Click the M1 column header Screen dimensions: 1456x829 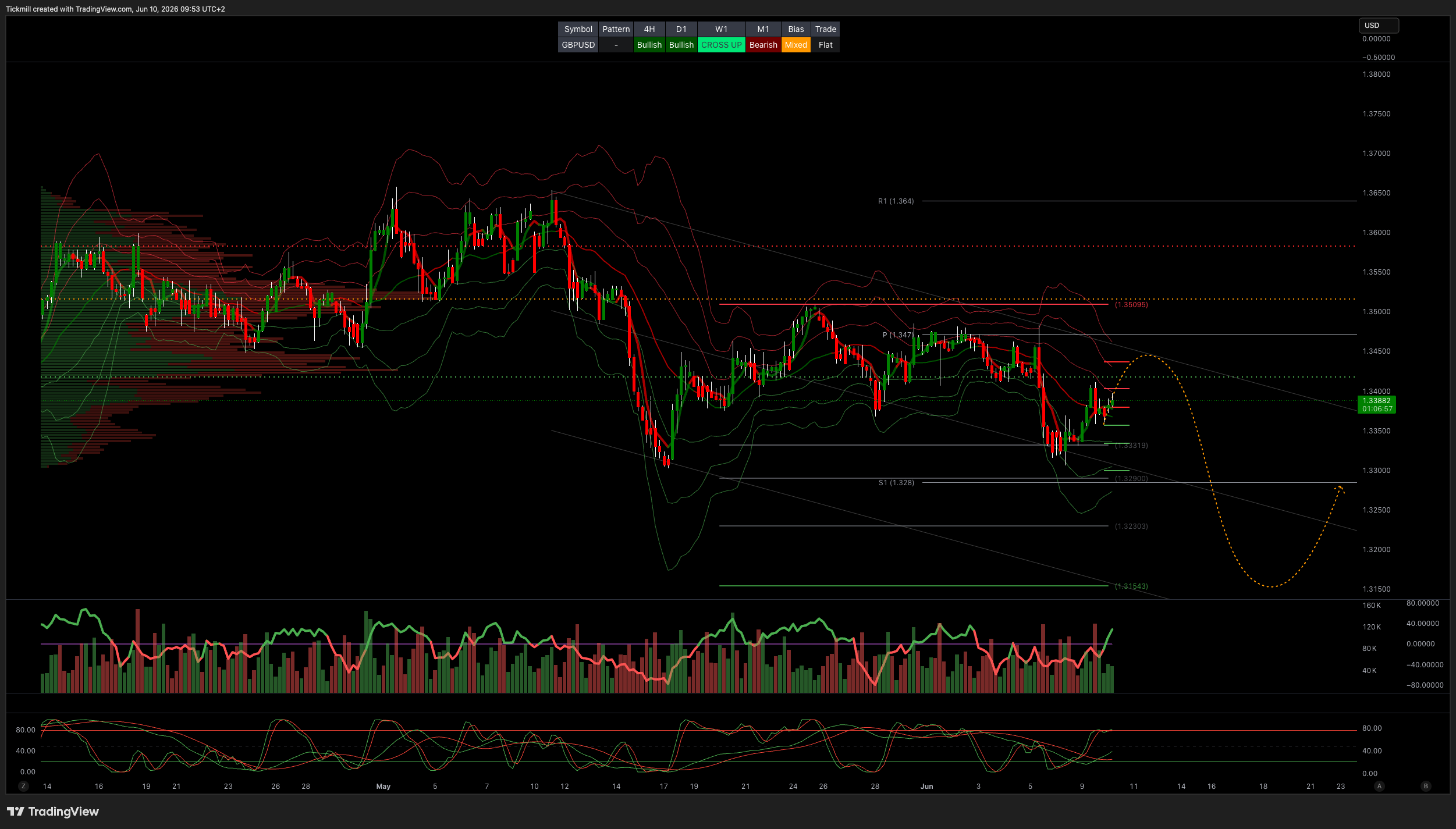pos(763,29)
